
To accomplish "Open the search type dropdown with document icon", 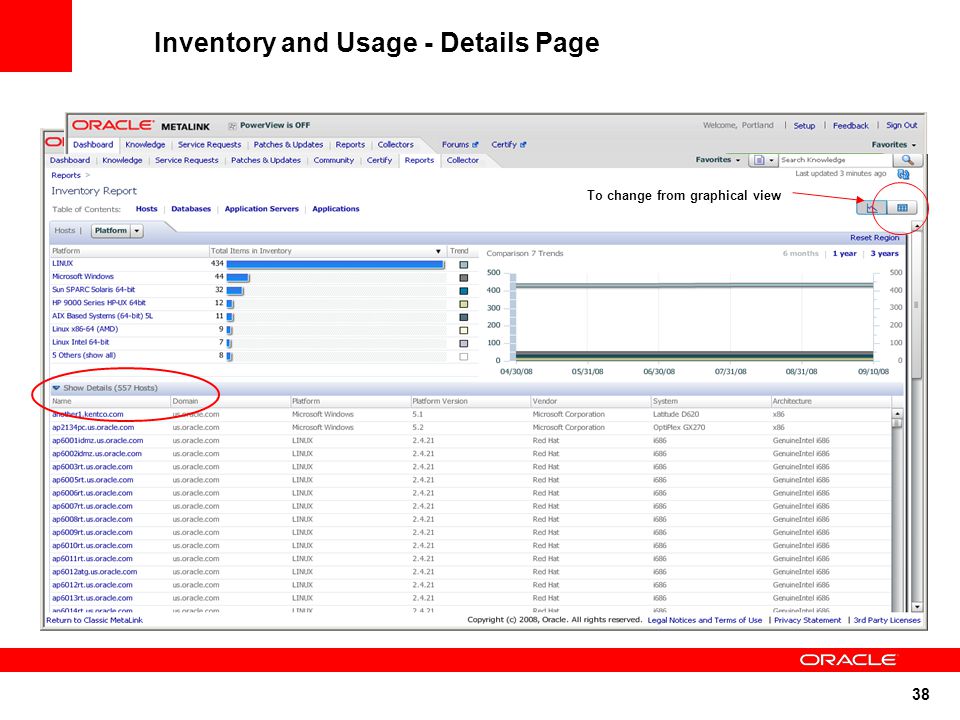I will point(763,160).
